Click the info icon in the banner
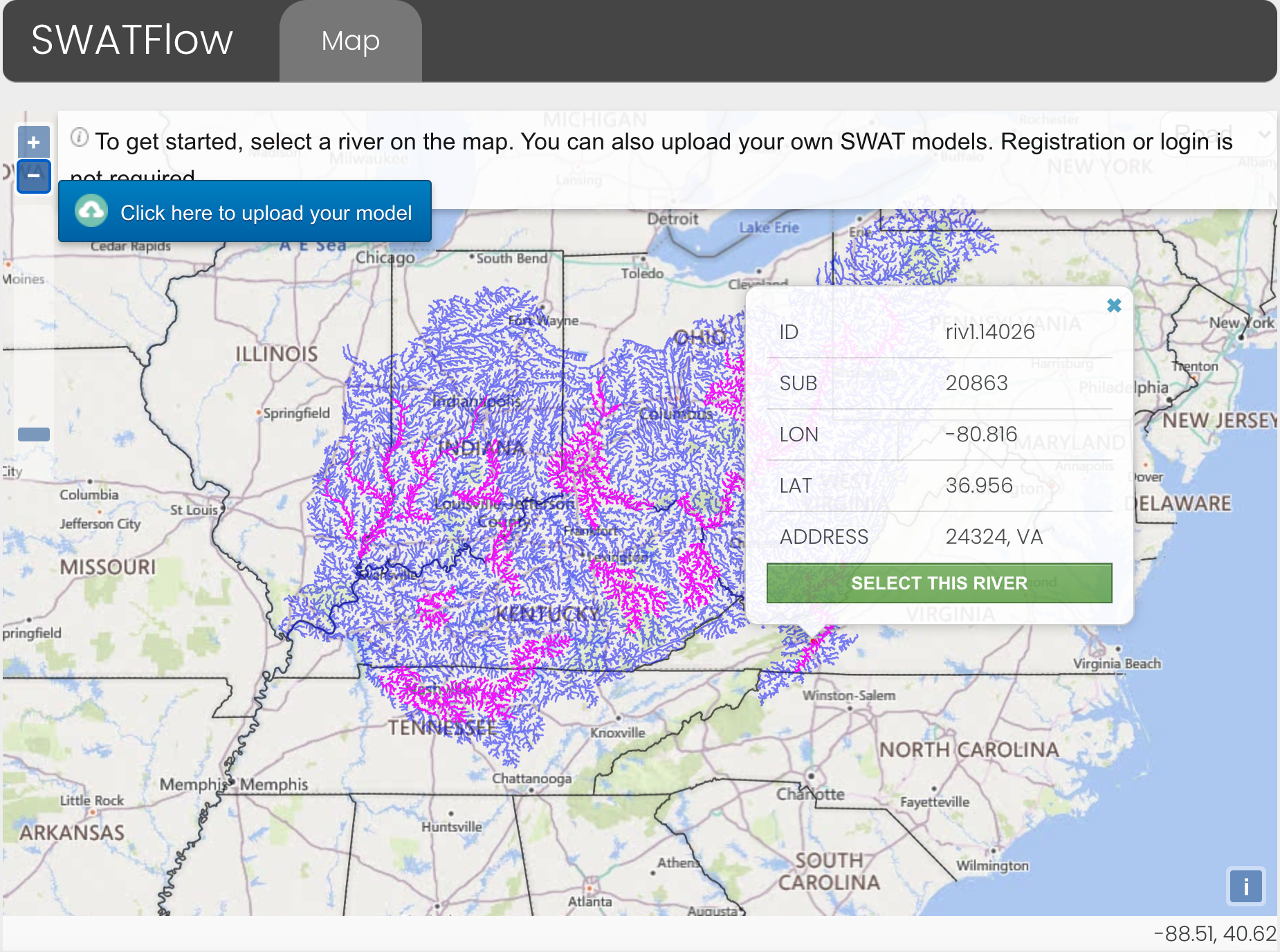 (80, 138)
